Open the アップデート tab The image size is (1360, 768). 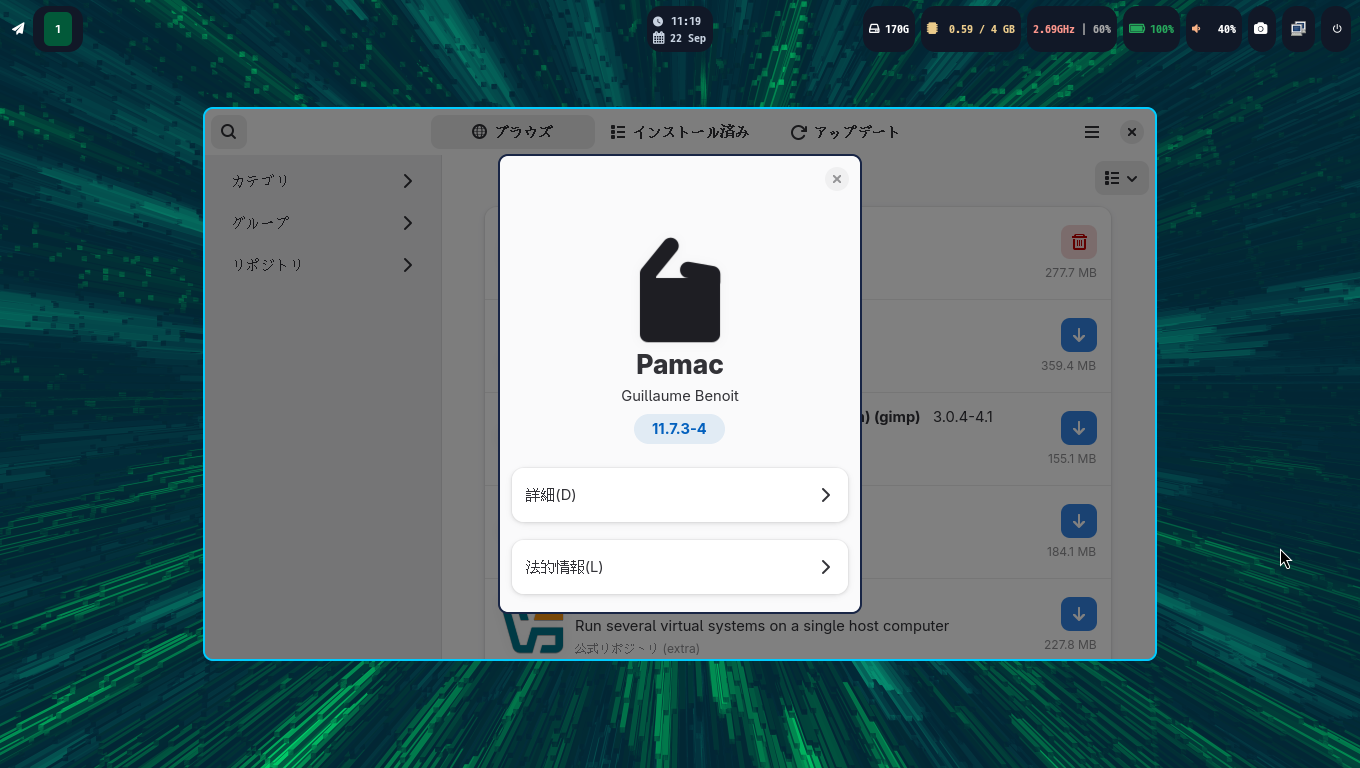(x=845, y=132)
